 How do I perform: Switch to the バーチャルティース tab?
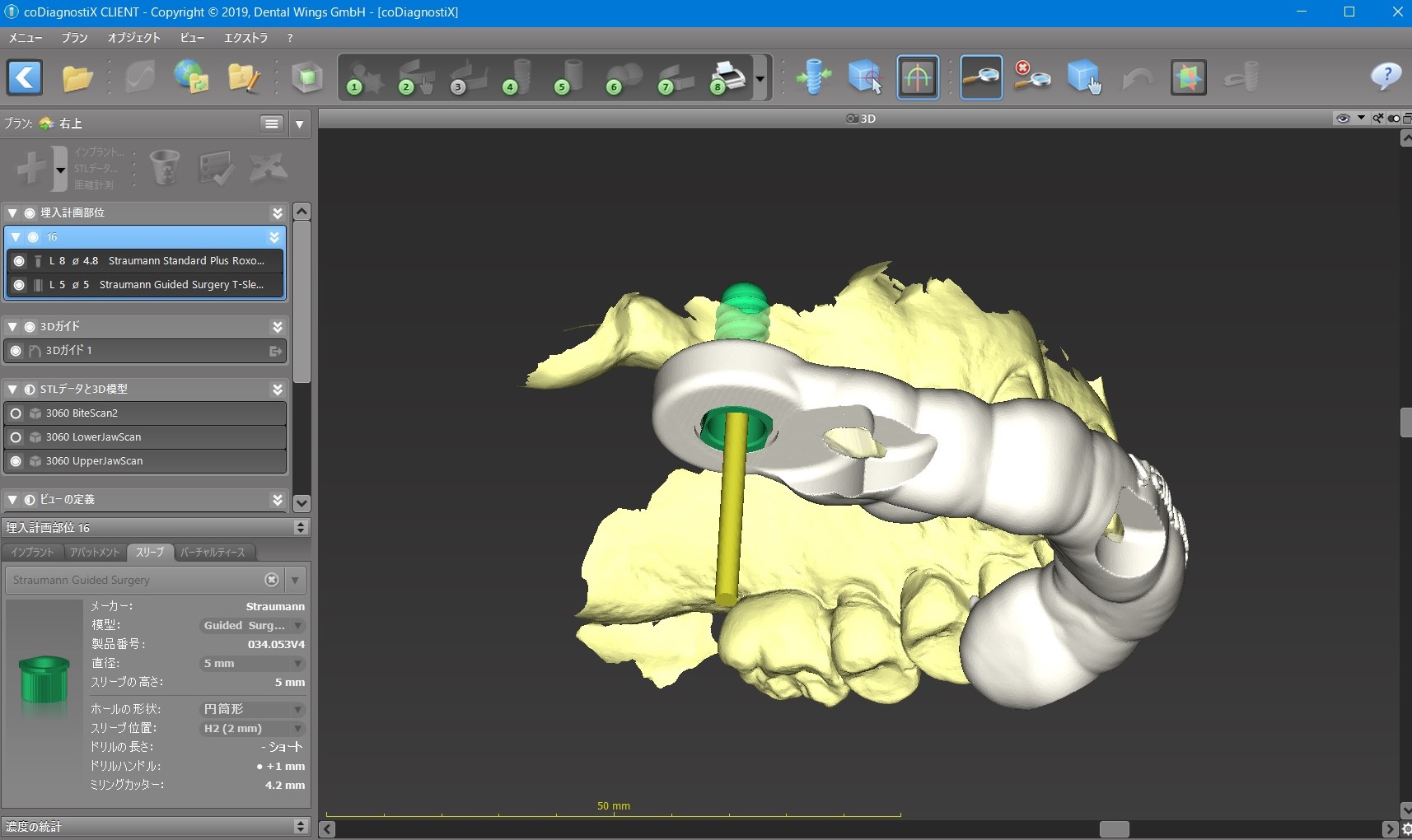pos(213,553)
